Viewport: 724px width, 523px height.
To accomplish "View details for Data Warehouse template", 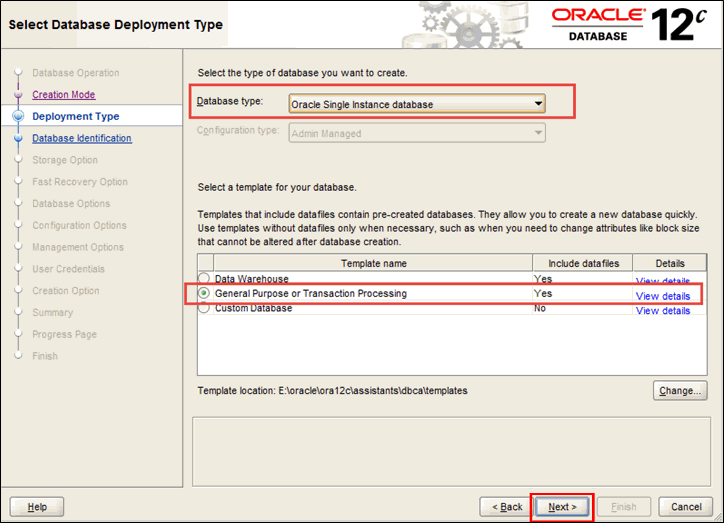I will click(x=662, y=282).
